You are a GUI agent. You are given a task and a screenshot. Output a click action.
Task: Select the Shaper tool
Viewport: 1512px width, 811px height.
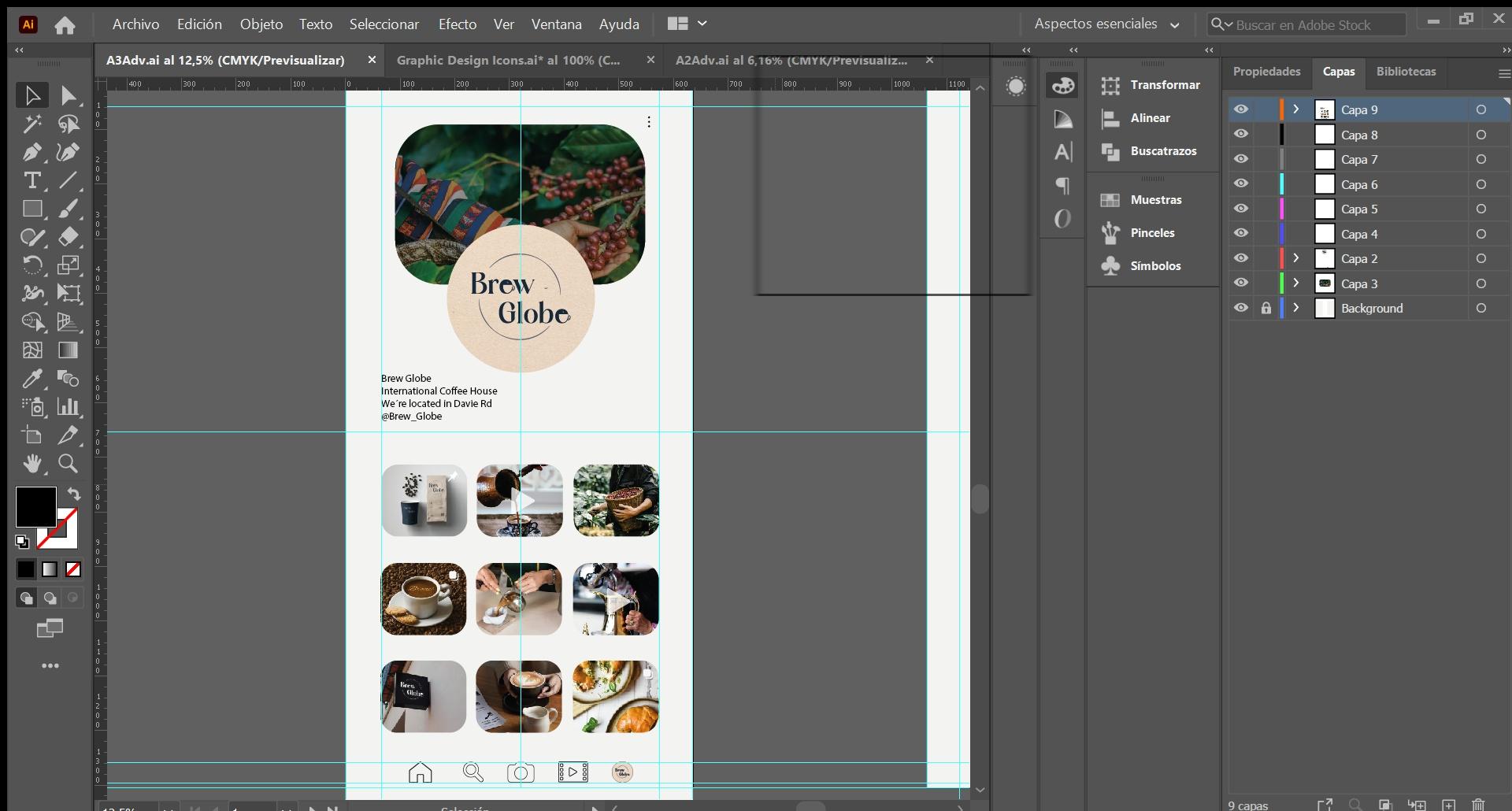(32, 237)
